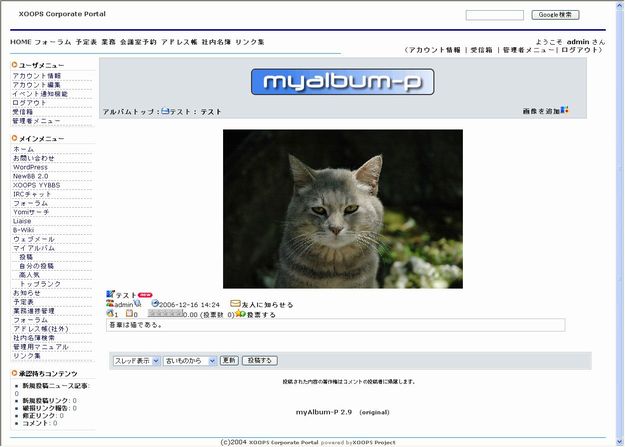Screen dimensions: 625x447
Task: Click the hit counter icon
Action: pos(112,314)
